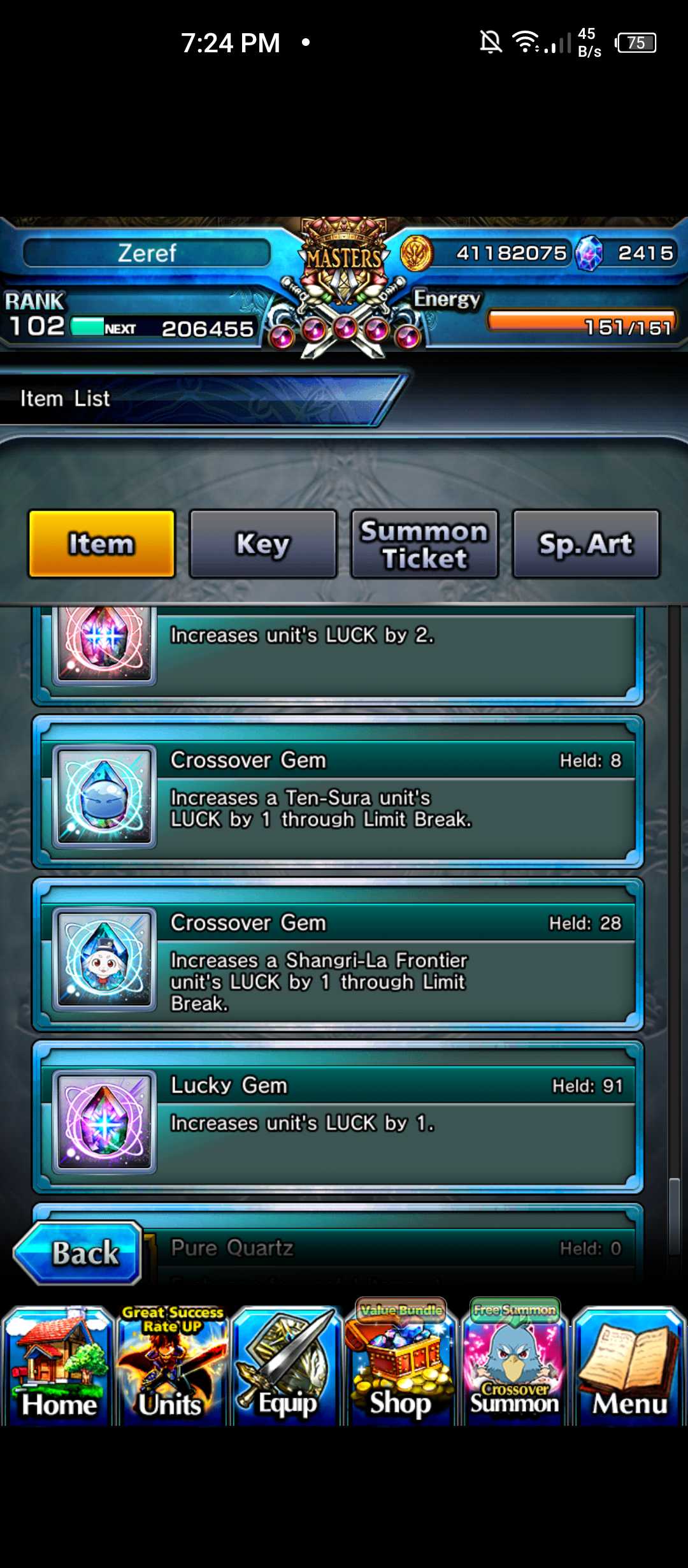The height and width of the screenshot is (1568, 688).
Task: Select the Pure Quartz item row
Action: click(338, 1243)
